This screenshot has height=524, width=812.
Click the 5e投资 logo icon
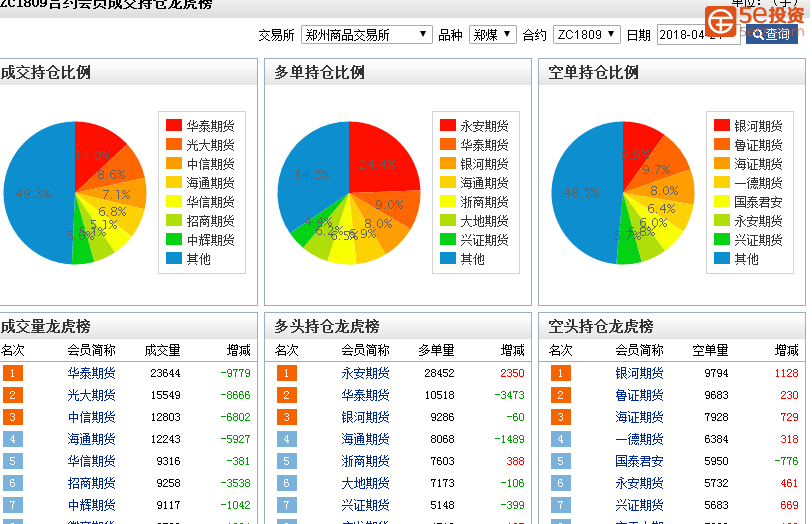[721, 21]
